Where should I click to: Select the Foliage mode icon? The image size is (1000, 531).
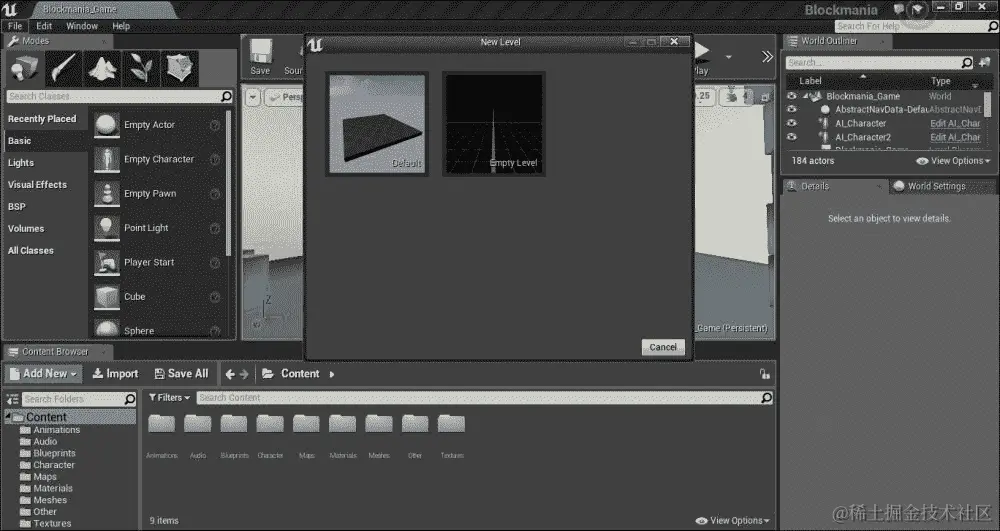pyautogui.click(x=141, y=68)
